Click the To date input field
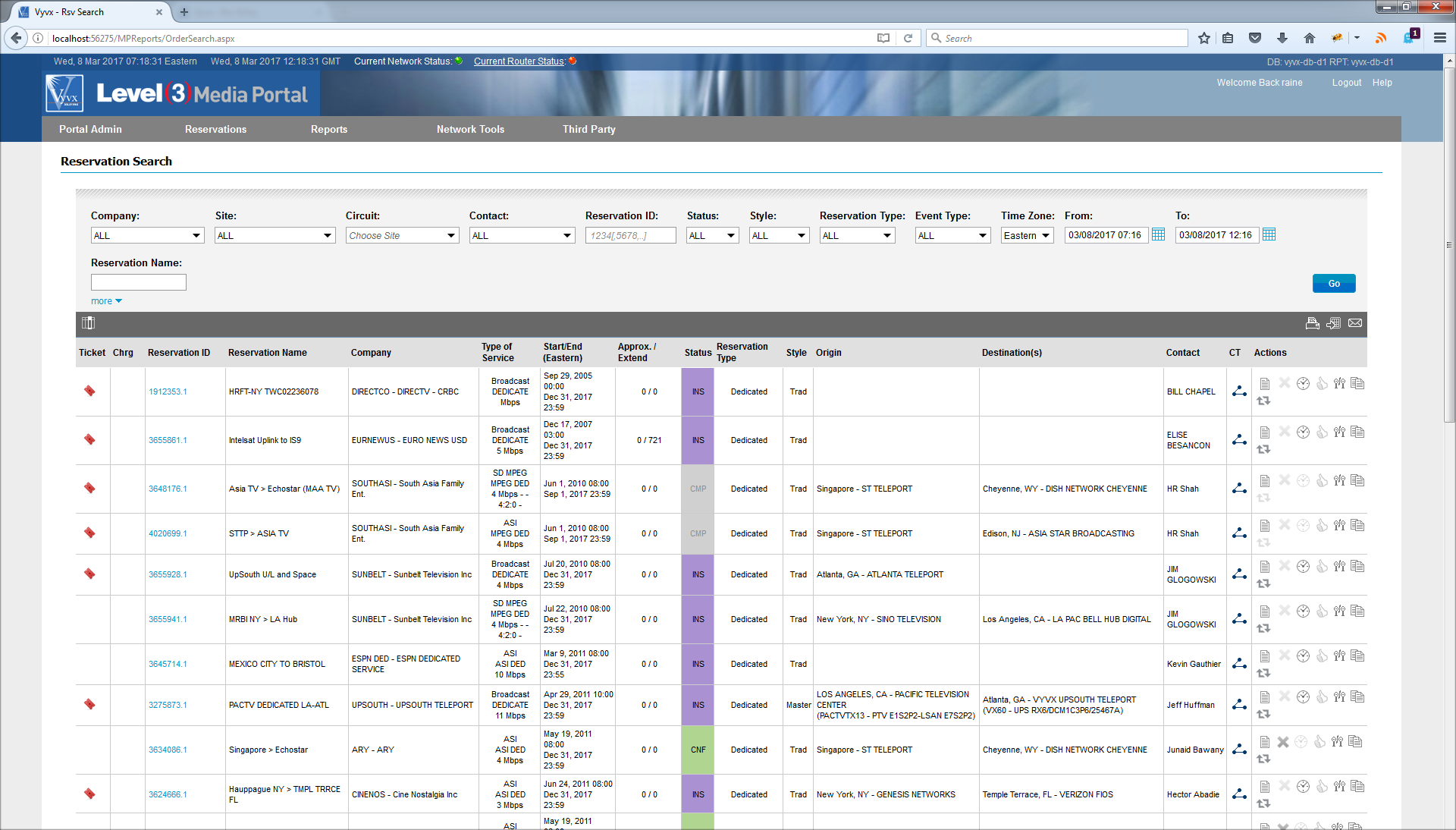The height and width of the screenshot is (830, 1456). [1216, 235]
